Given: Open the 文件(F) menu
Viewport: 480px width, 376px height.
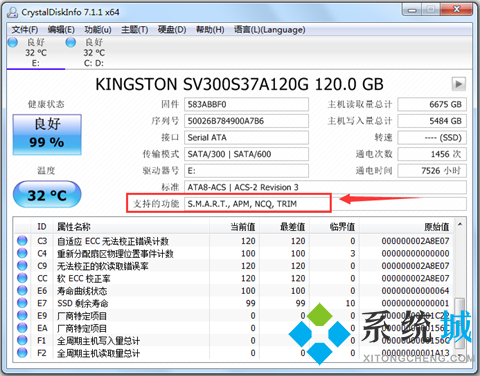Looking at the screenshot, I should click(25, 30).
